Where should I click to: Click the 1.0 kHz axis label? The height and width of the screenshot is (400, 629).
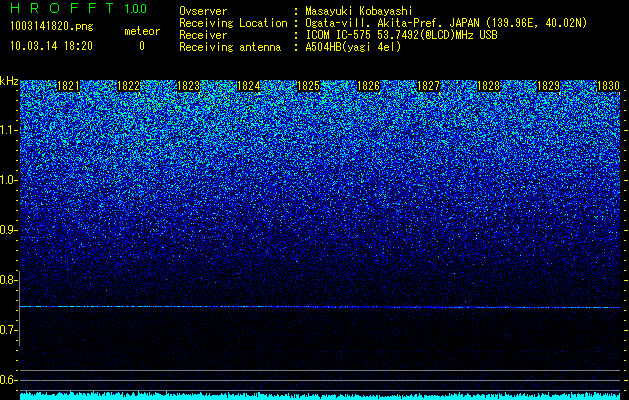click(x=8, y=180)
